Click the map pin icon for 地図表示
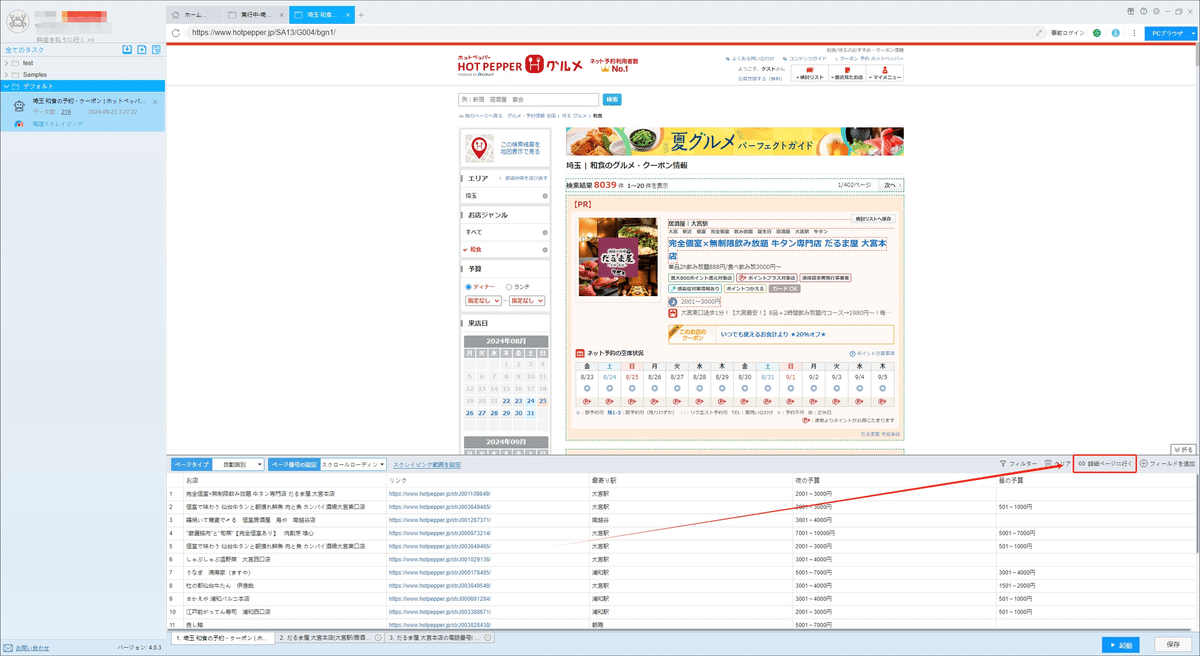 (479, 148)
